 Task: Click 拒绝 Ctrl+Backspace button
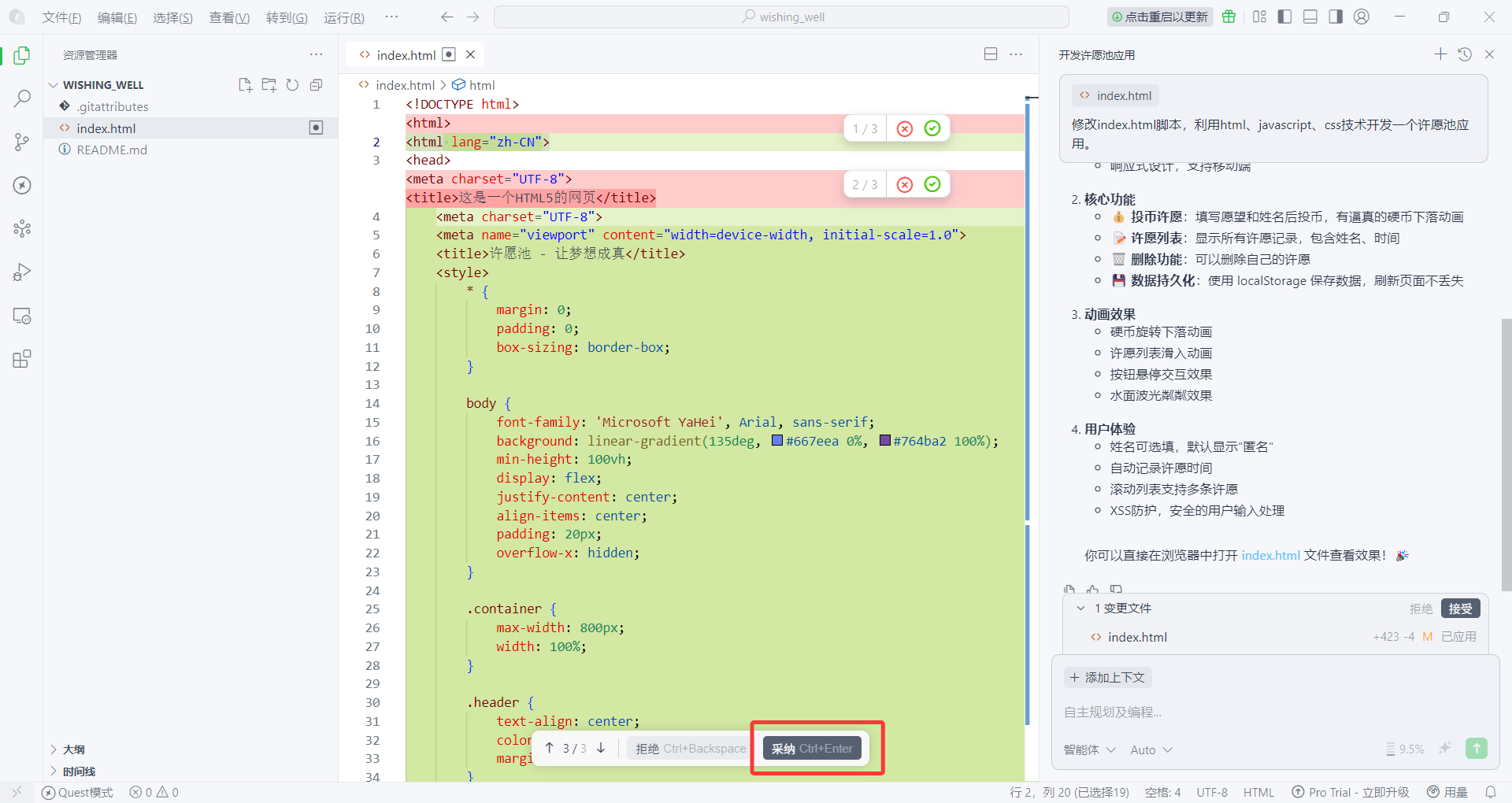point(691,748)
